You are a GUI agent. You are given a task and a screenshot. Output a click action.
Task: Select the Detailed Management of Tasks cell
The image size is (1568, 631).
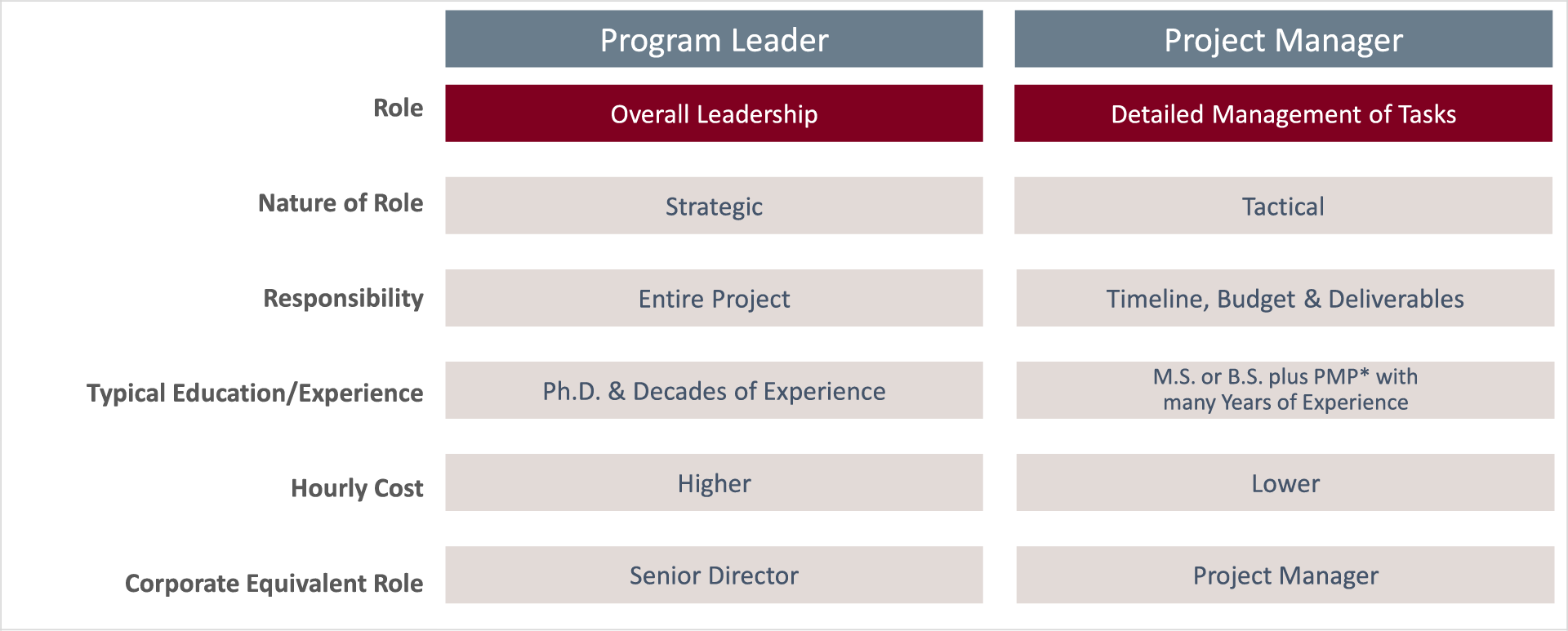pos(1283,113)
